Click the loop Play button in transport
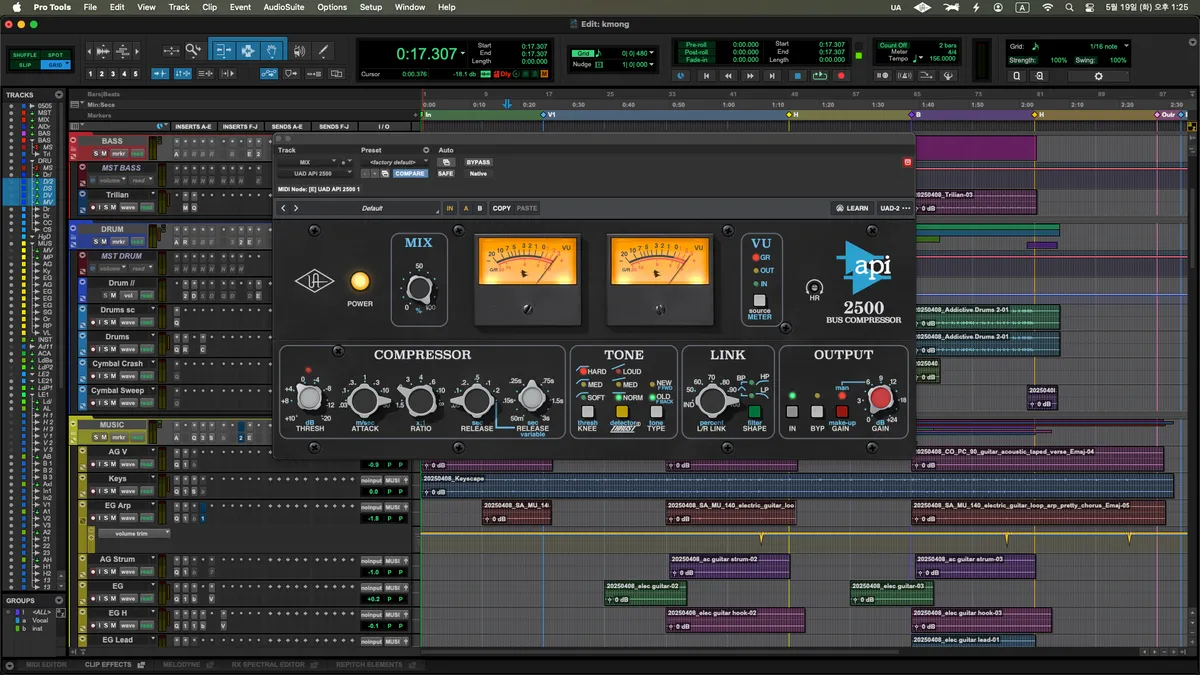Screen dimensions: 1200x675 (819, 75)
